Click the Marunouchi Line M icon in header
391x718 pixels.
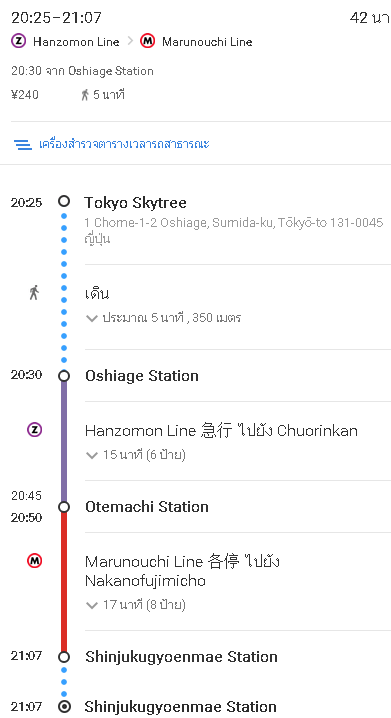147,41
